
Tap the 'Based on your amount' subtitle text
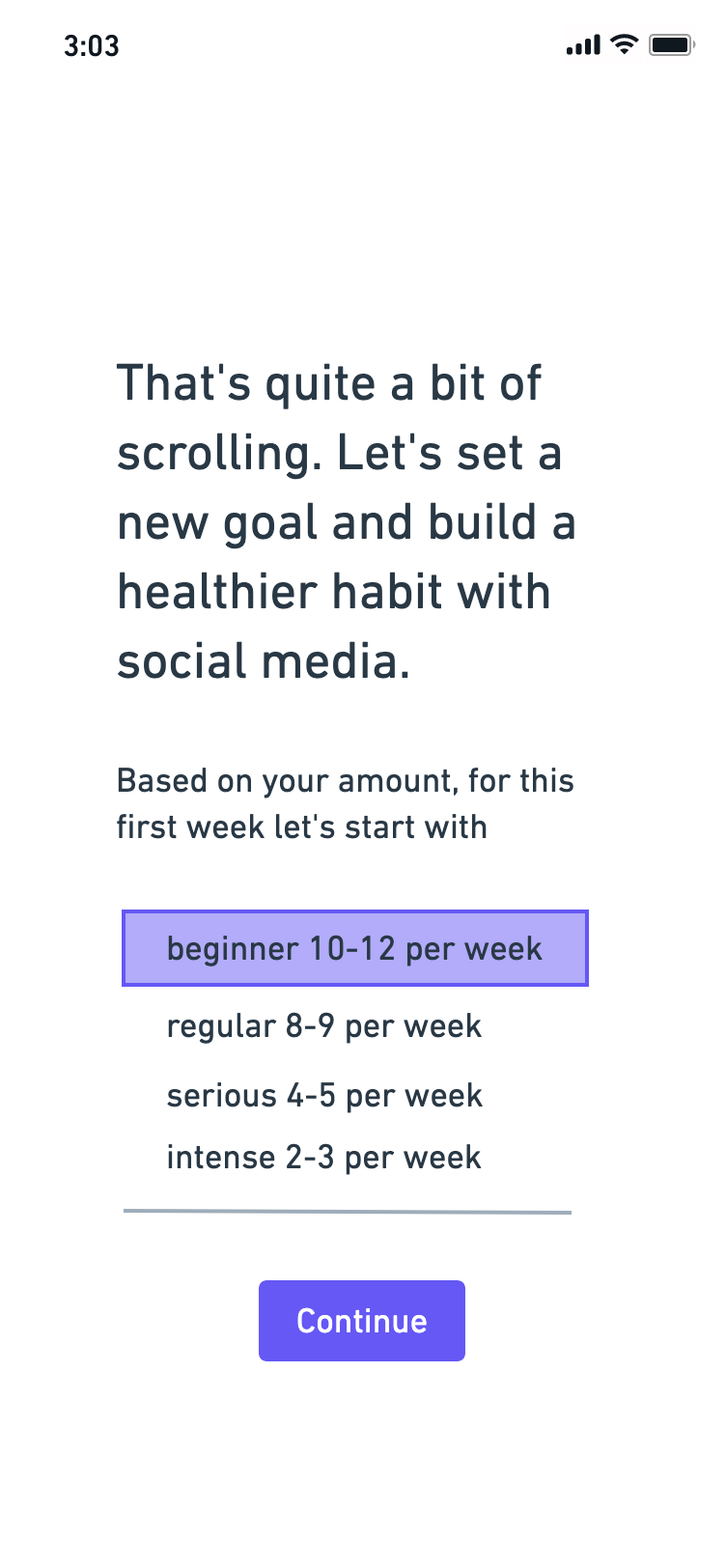click(x=346, y=803)
